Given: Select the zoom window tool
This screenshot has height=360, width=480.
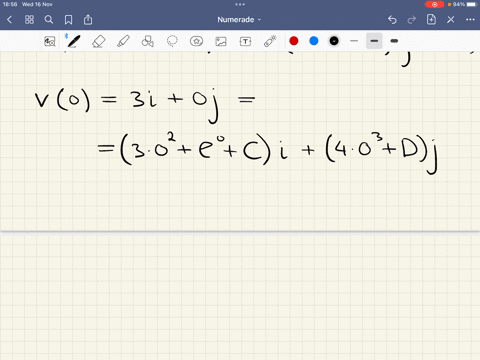Looking at the screenshot, I should pos(50,41).
